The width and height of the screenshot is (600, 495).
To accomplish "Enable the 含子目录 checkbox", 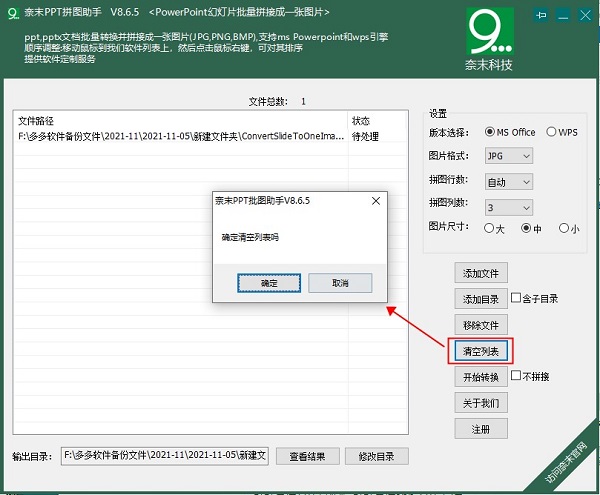I will [x=516, y=298].
